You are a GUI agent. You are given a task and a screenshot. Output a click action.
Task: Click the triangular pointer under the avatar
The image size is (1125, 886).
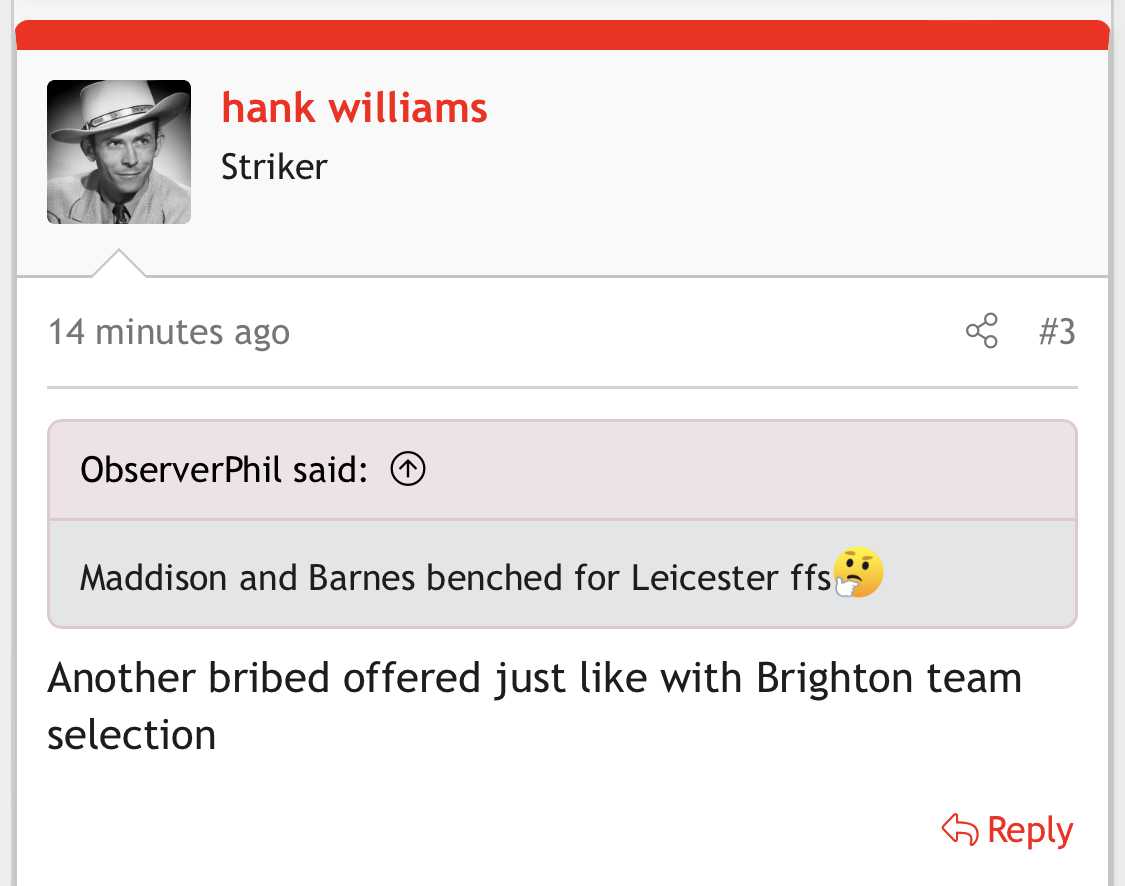[x=119, y=263]
